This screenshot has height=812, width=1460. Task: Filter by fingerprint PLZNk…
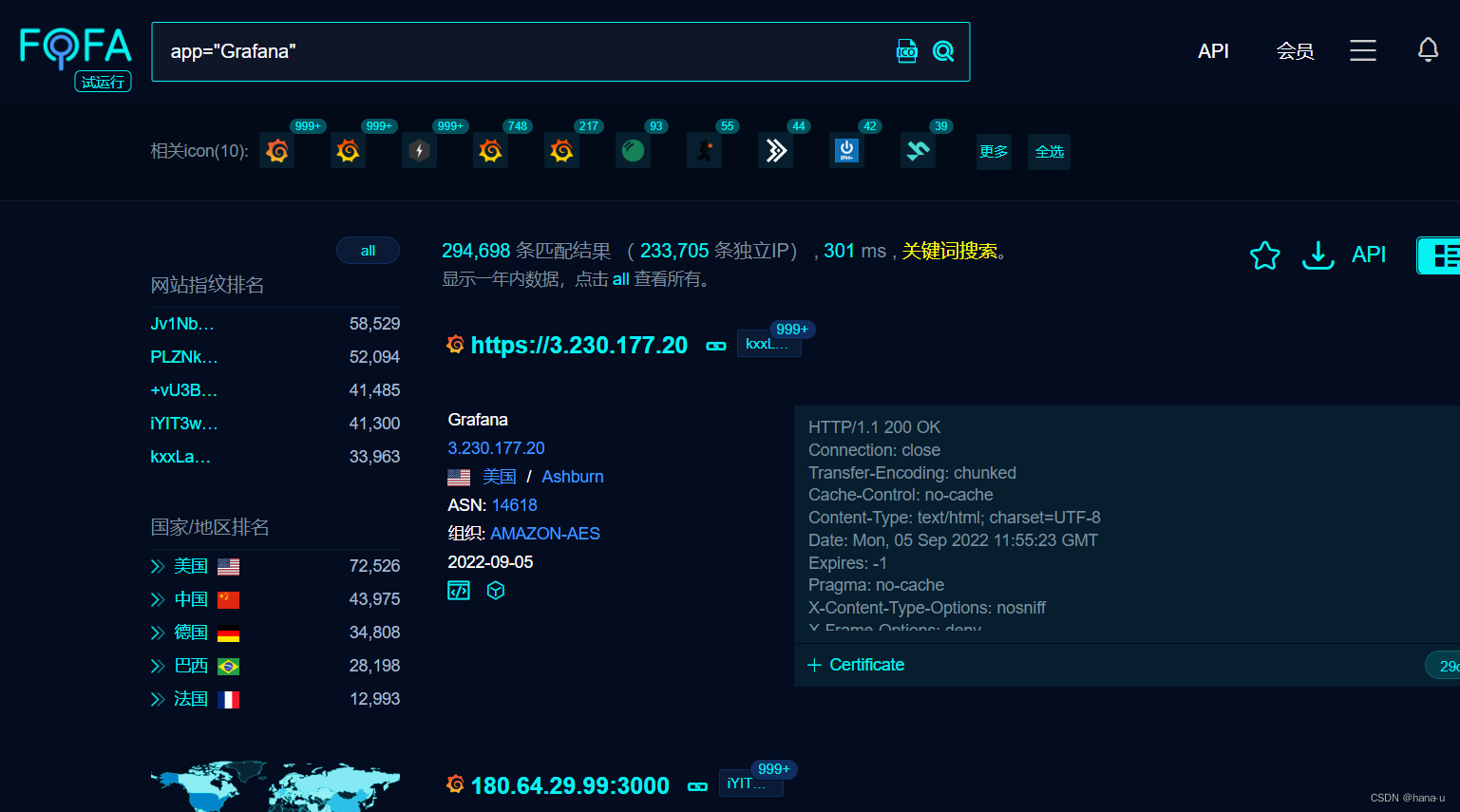click(184, 357)
